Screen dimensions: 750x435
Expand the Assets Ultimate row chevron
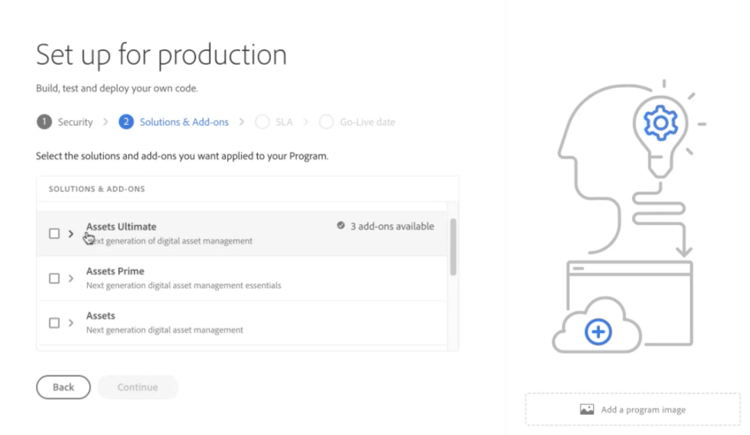coord(71,233)
